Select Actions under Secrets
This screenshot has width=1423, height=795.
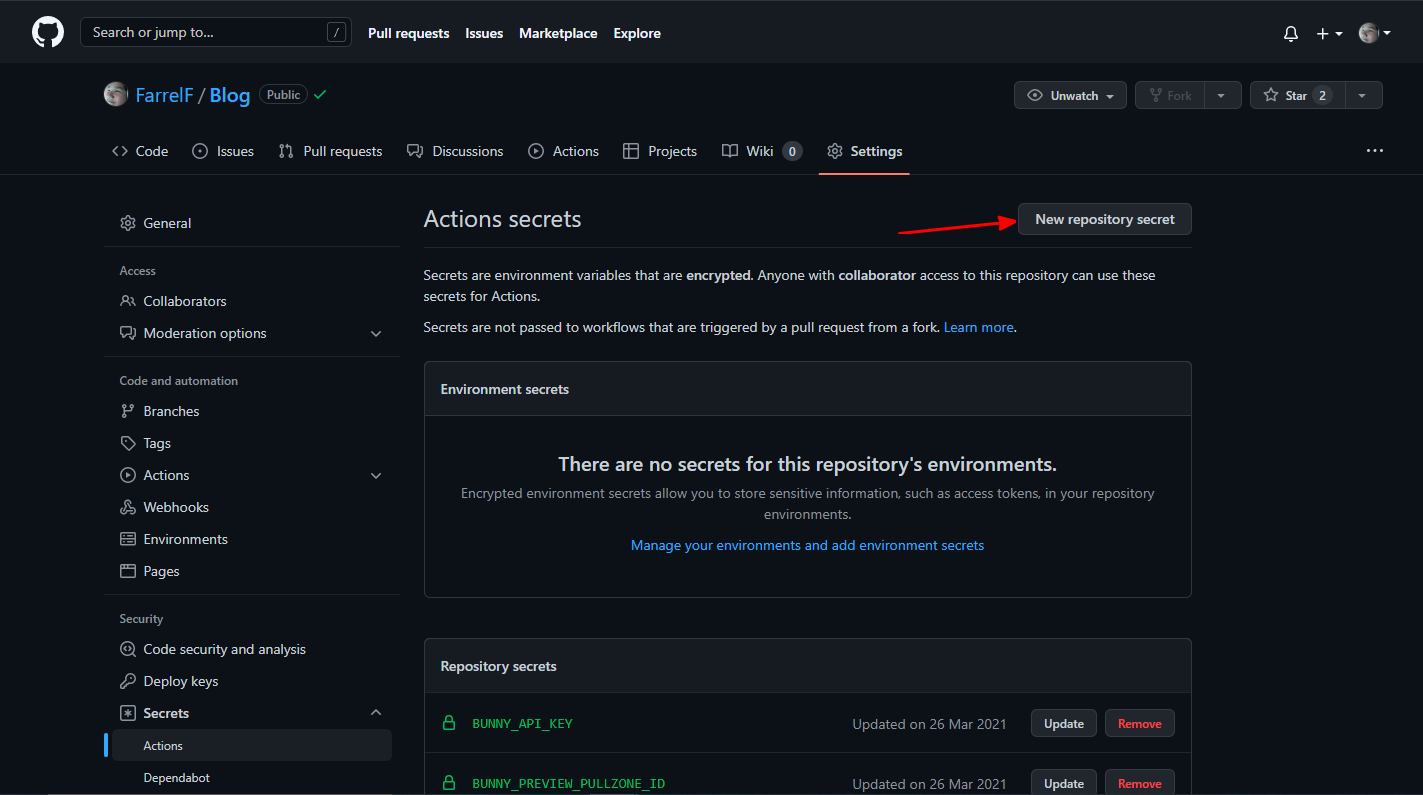tap(252, 745)
